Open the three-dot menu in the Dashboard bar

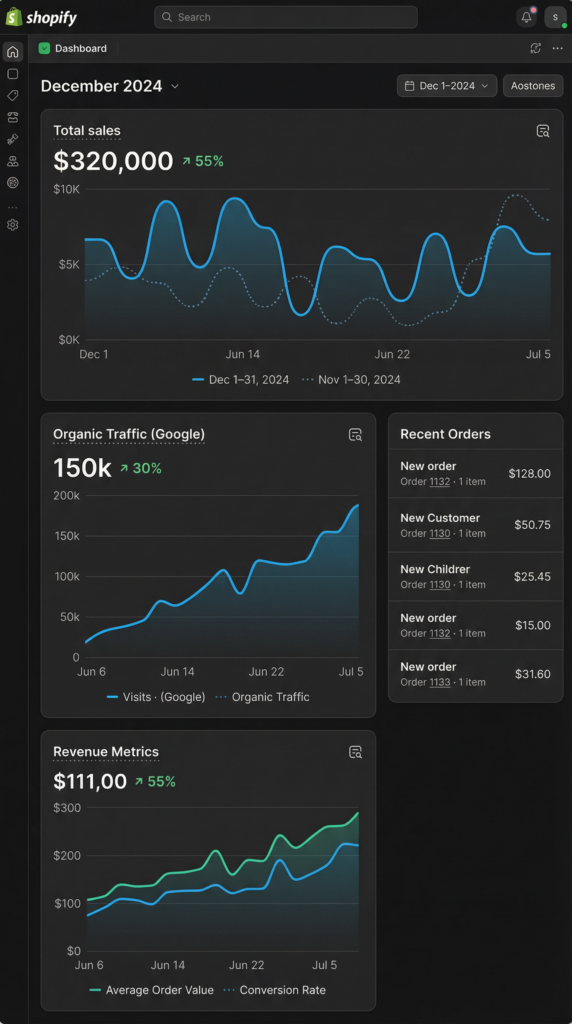click(x=557, y=48)
